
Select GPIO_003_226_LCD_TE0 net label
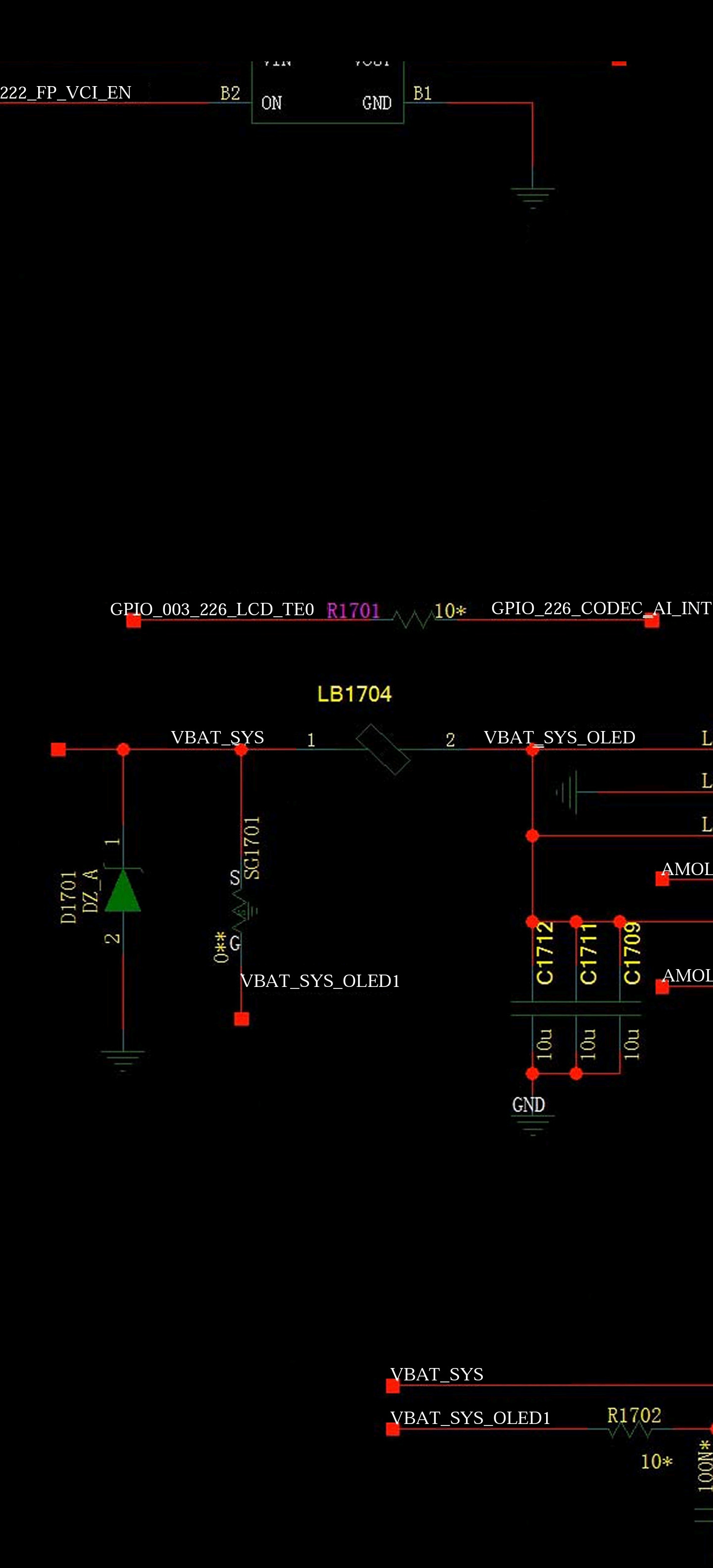point(212,609)
